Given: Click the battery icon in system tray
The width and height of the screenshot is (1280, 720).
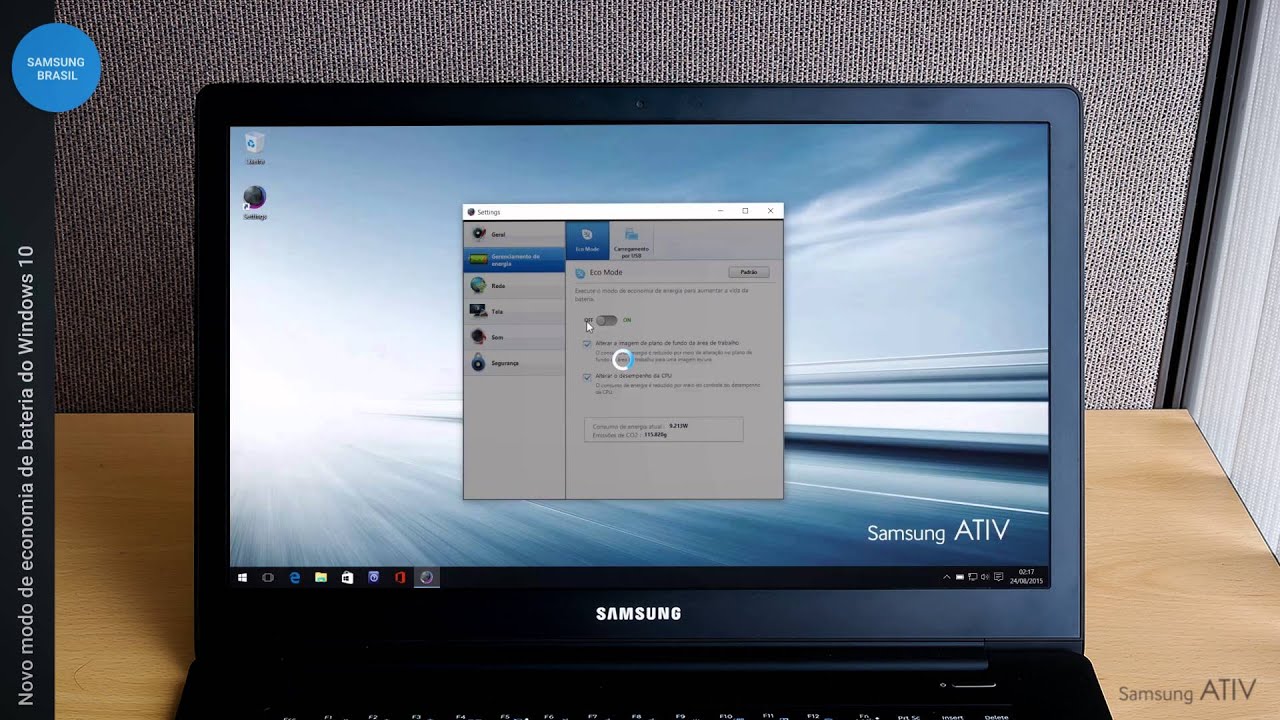Looking at the screenshot, I should coord(960,577).
